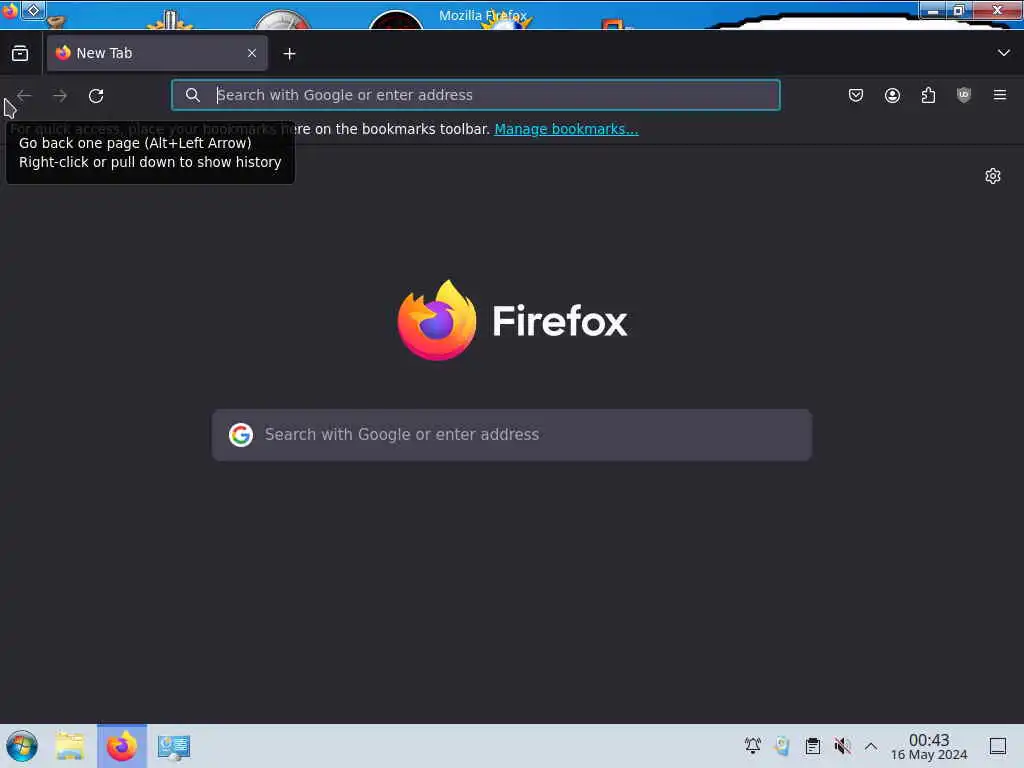The height and width of the screenshot is (768, 1024).
Task: Click the show desktop button
Action: (x=997, y=746)
